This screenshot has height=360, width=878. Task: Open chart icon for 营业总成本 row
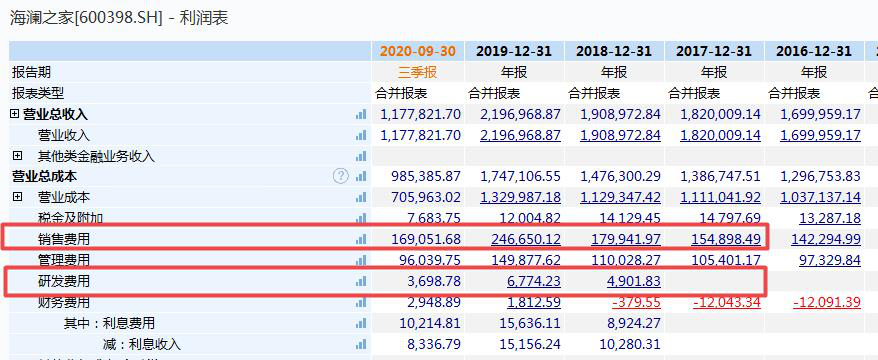tap(361, 176)
